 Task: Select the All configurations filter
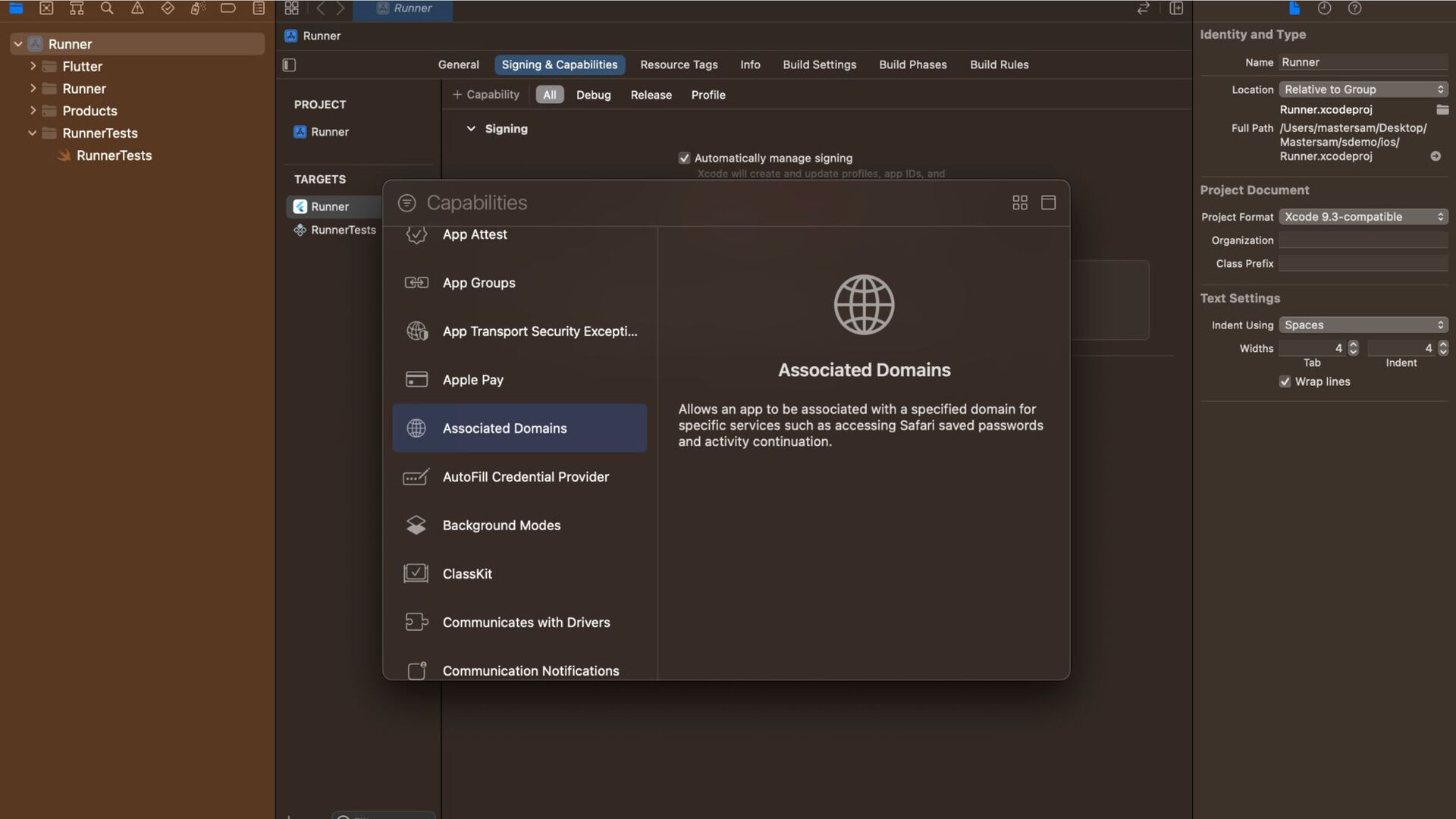549,95
